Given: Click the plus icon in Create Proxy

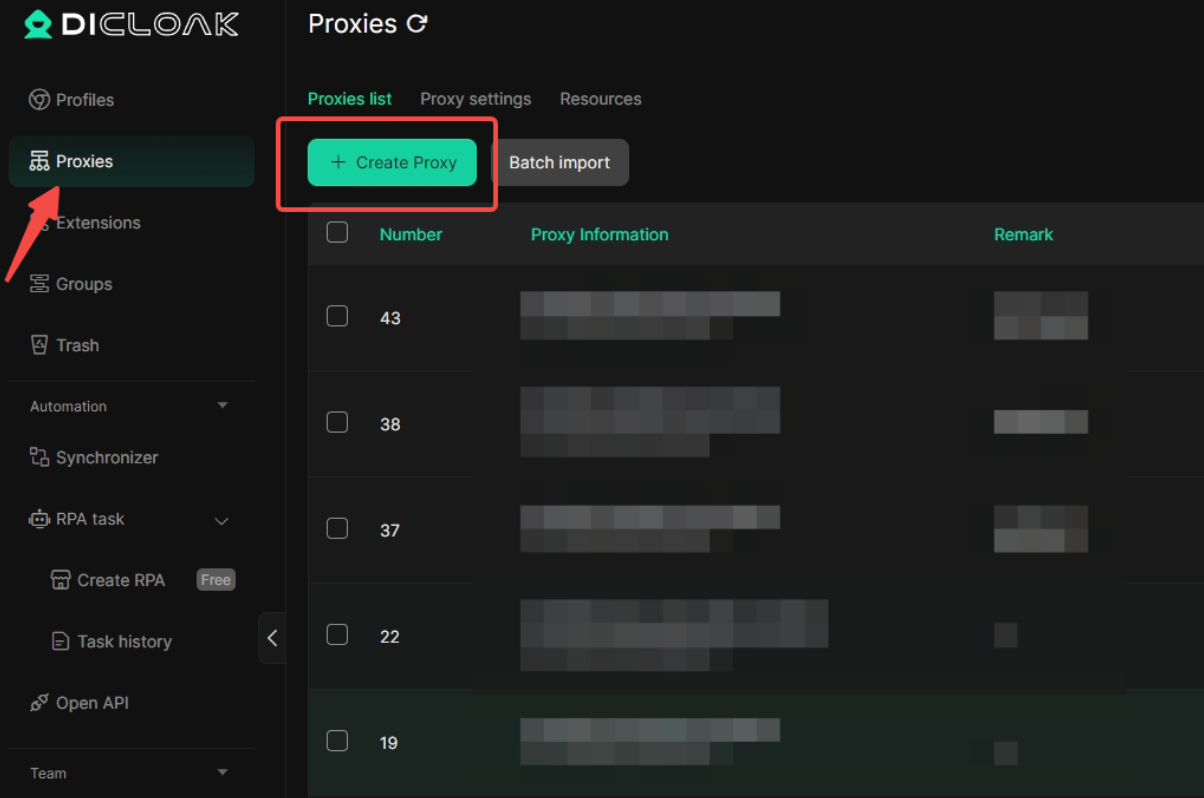Looking at the screenshot, I should 338,162.
